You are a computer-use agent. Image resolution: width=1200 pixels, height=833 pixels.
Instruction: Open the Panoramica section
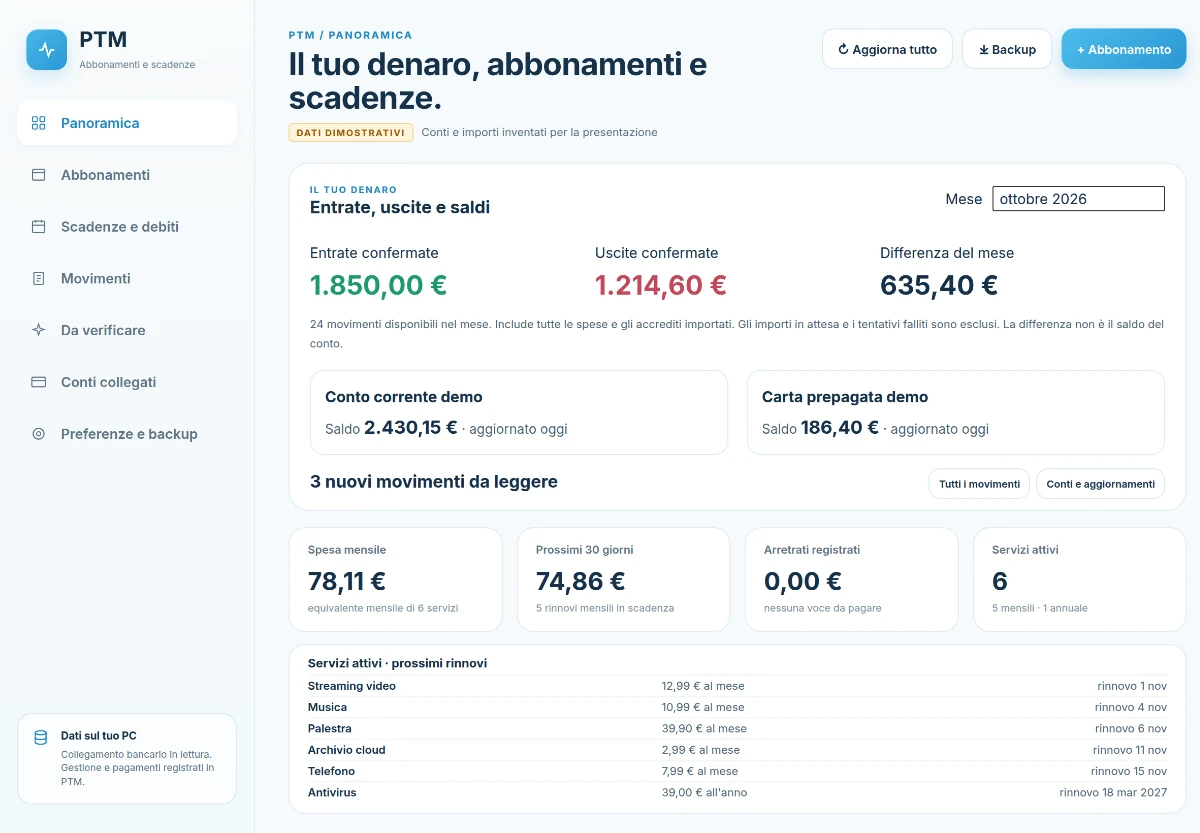(x=127, y=123)
